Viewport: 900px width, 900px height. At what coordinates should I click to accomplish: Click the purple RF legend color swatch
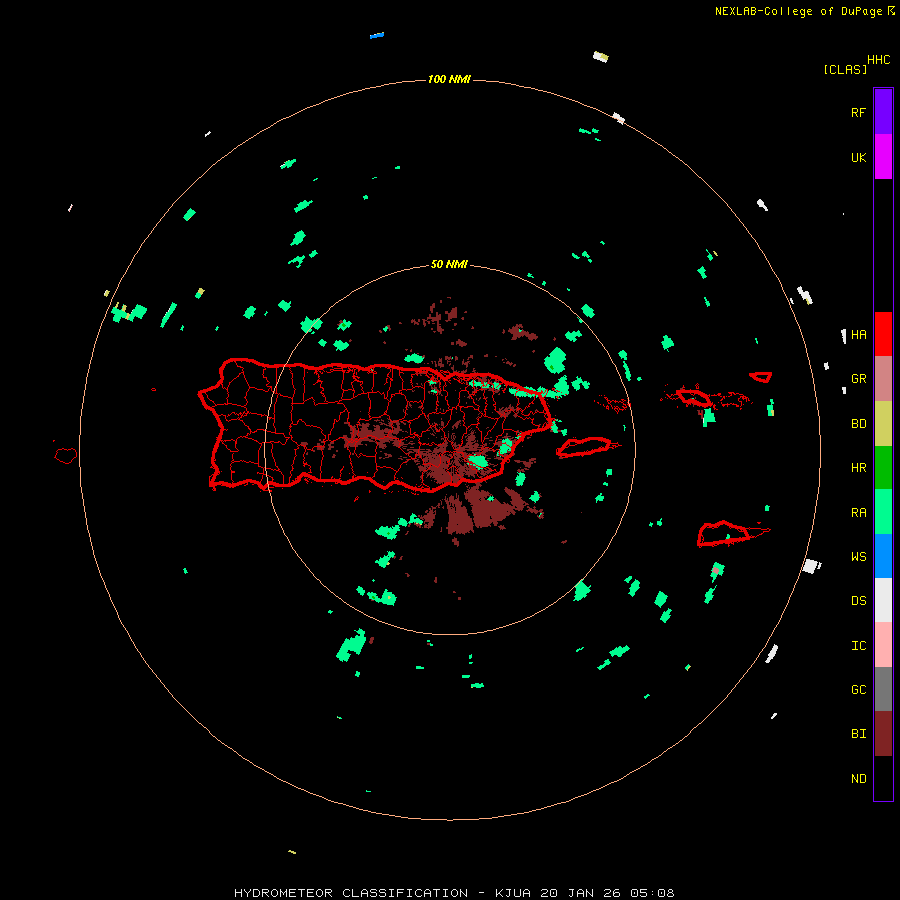(883, 112)
